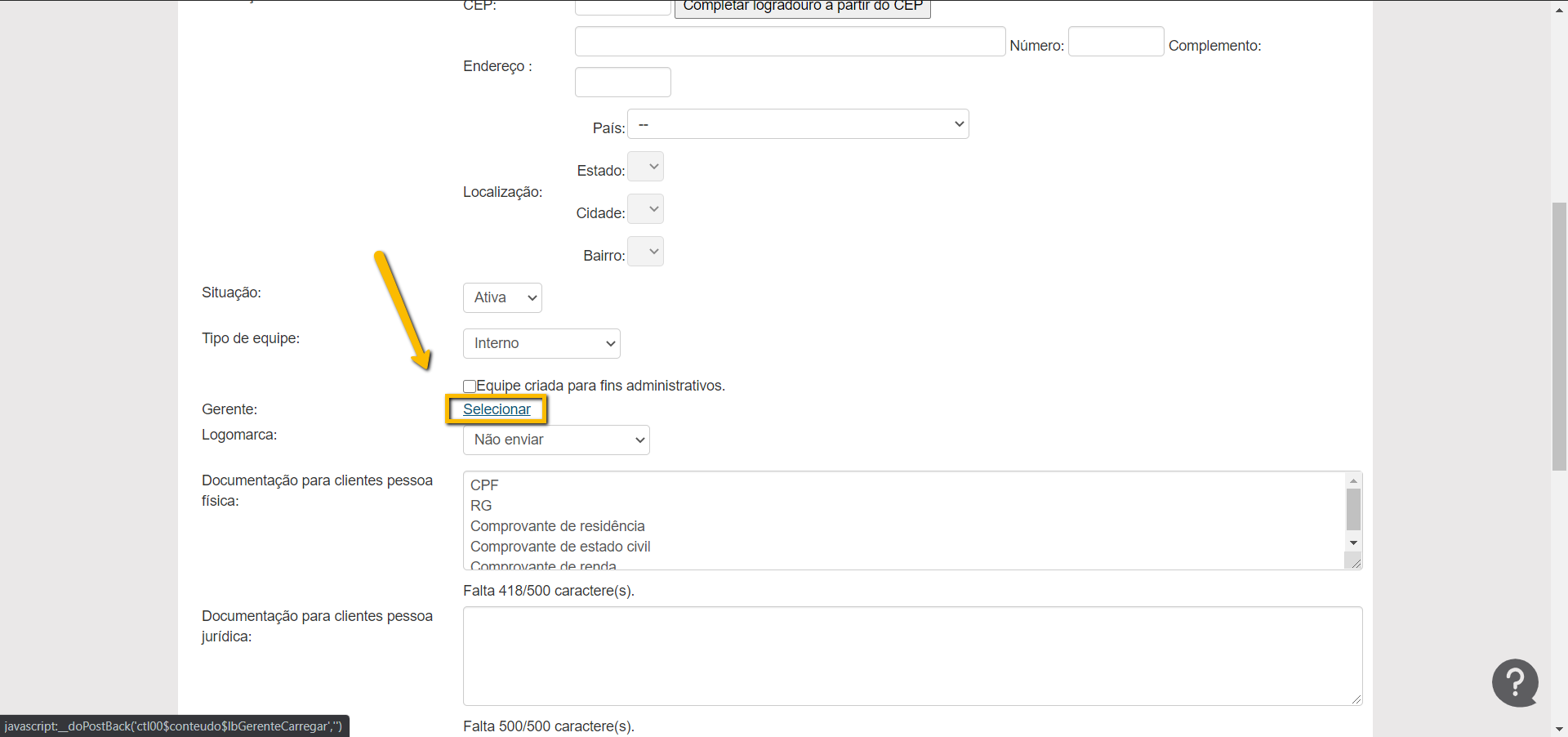Focus the Número input field
This screenshot has height=737, width=1568.
[1116, 42]
